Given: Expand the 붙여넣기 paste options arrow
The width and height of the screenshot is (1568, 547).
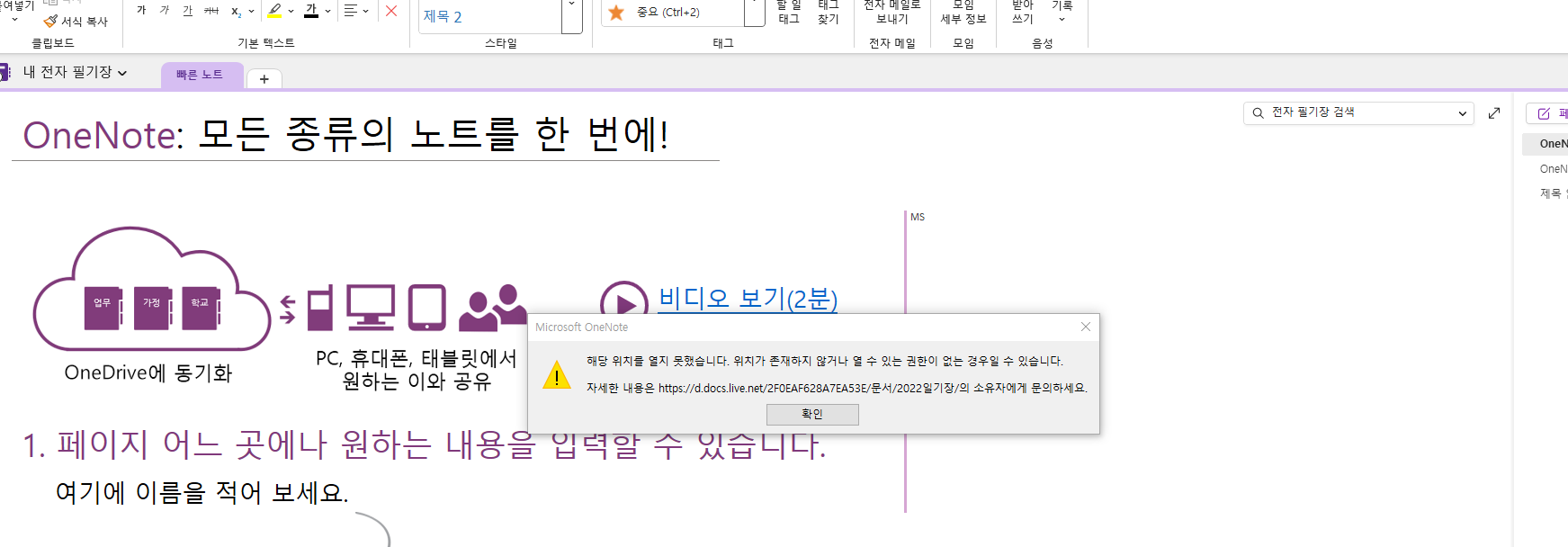Looking at the screenshot, I should (x=14, y=19).
